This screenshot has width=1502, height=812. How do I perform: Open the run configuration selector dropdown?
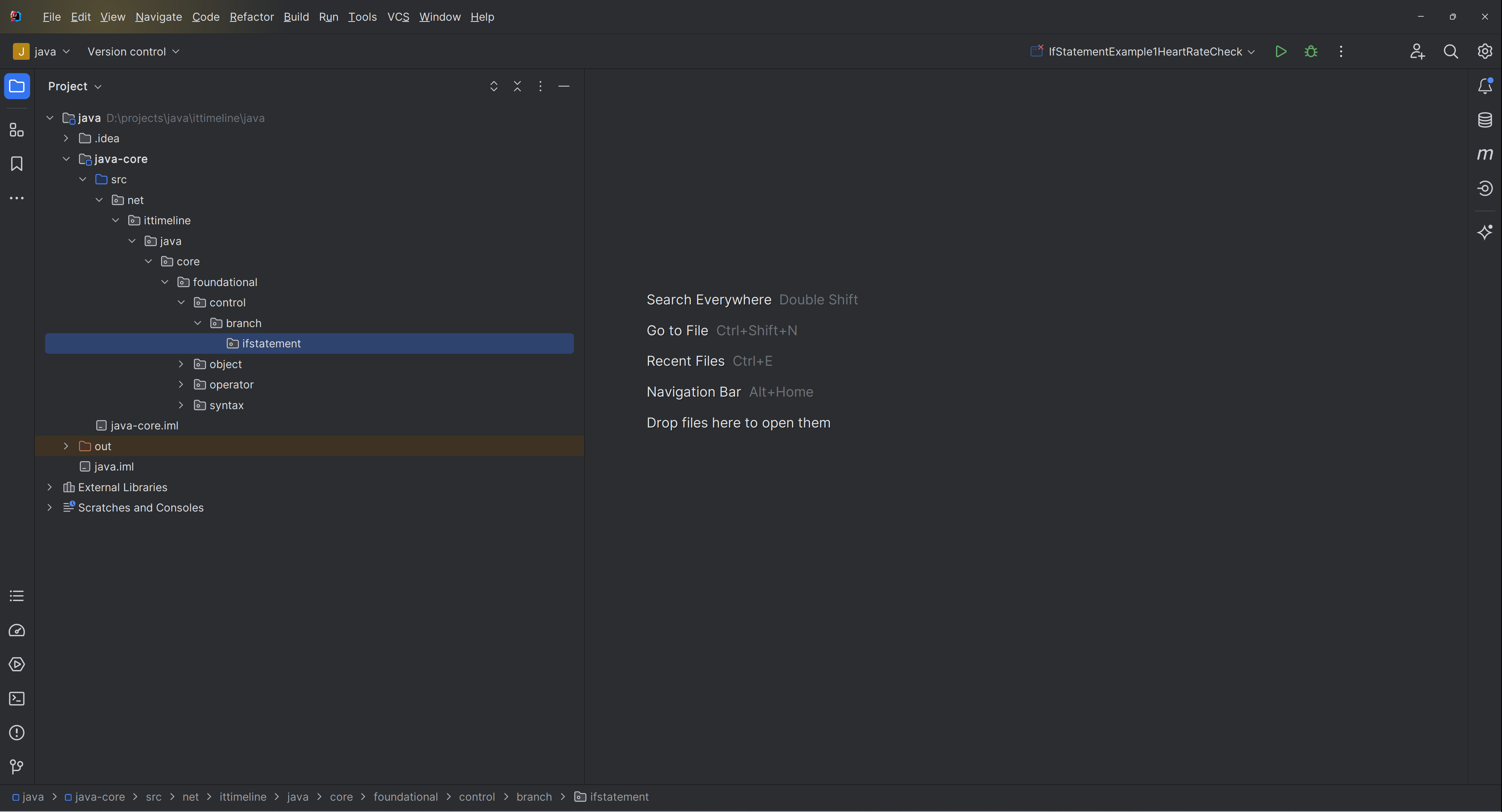click(x=1143, y=52)
